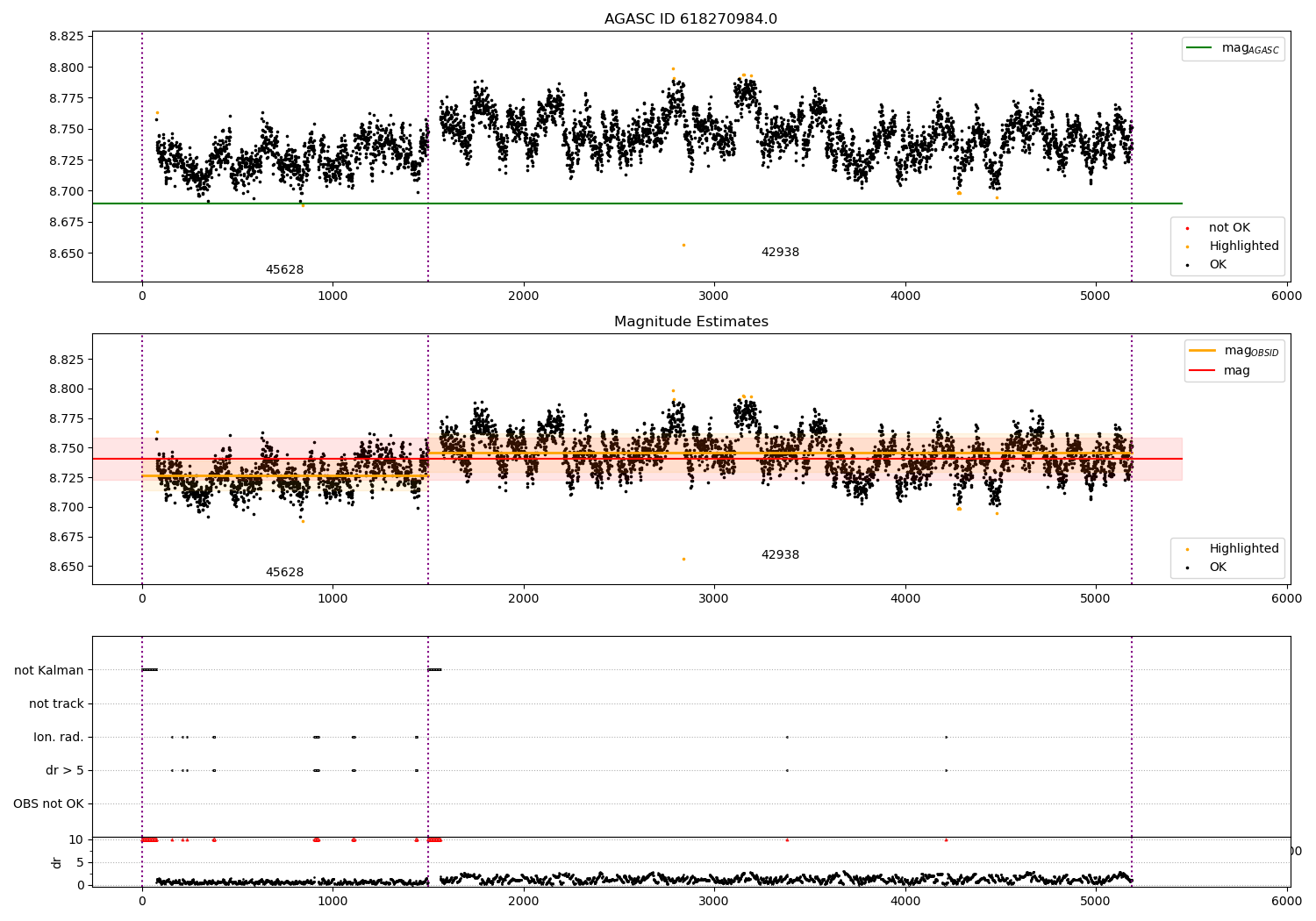Click x-tick 4000 under the bottom flags plot
The image size is (1316, 921).
(x=905, y=901)
